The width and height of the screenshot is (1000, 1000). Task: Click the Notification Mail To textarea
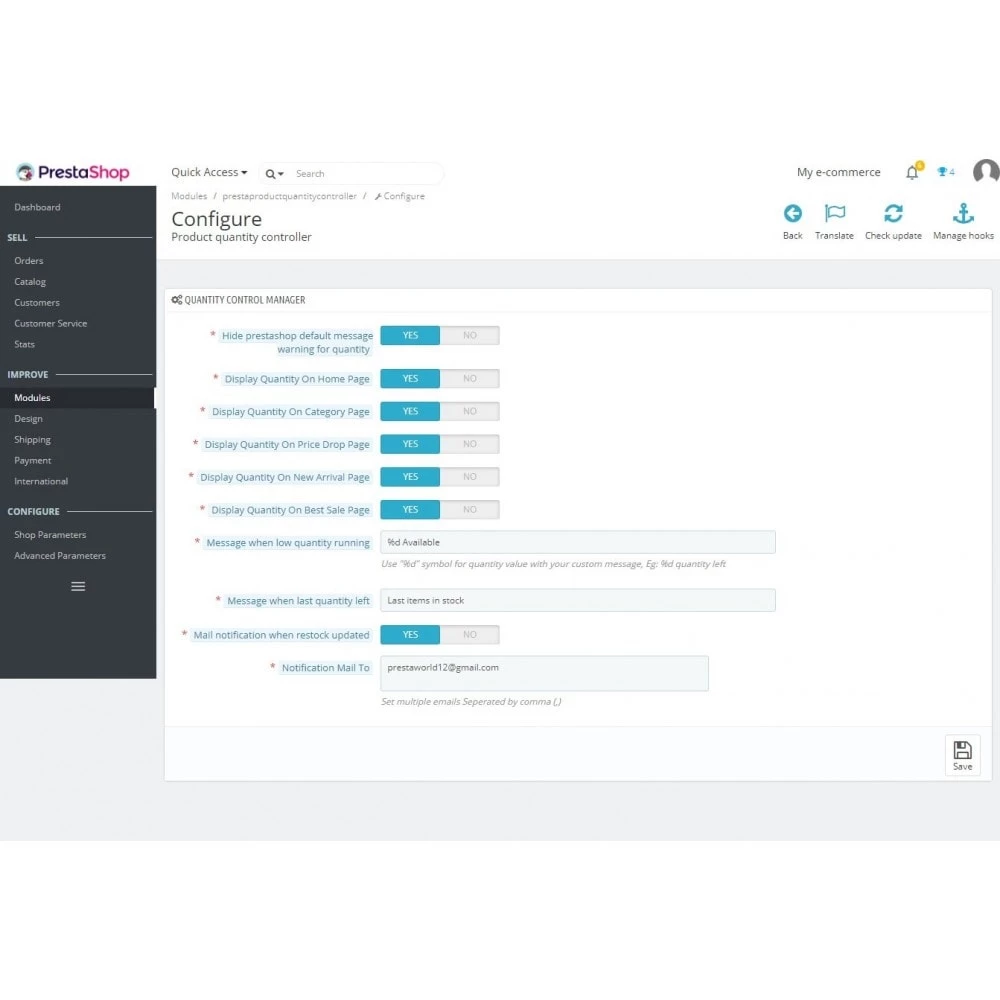pyautogui.click(x=544, y=673)
